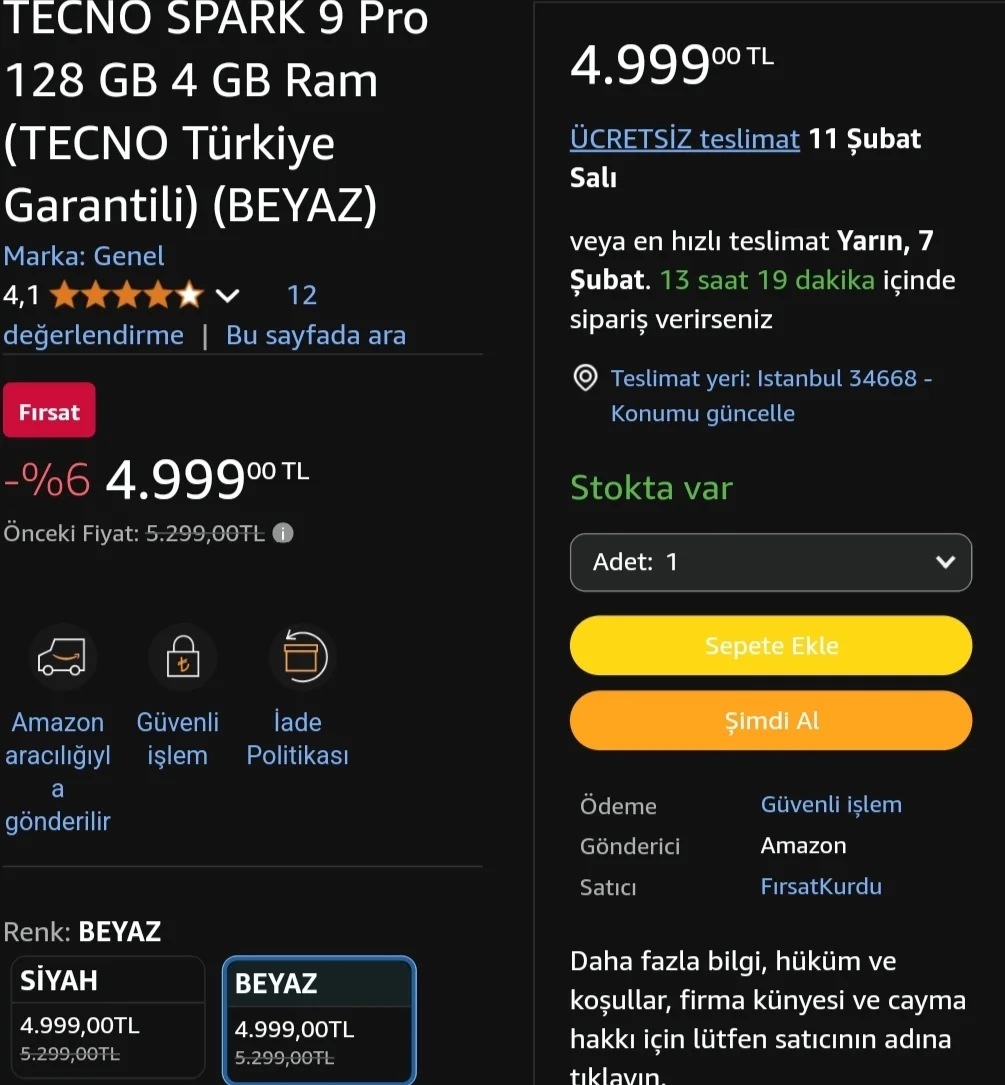
Task: Open the ÜCRETSİZ teslimat link
Action: click(x=685, y=139)
